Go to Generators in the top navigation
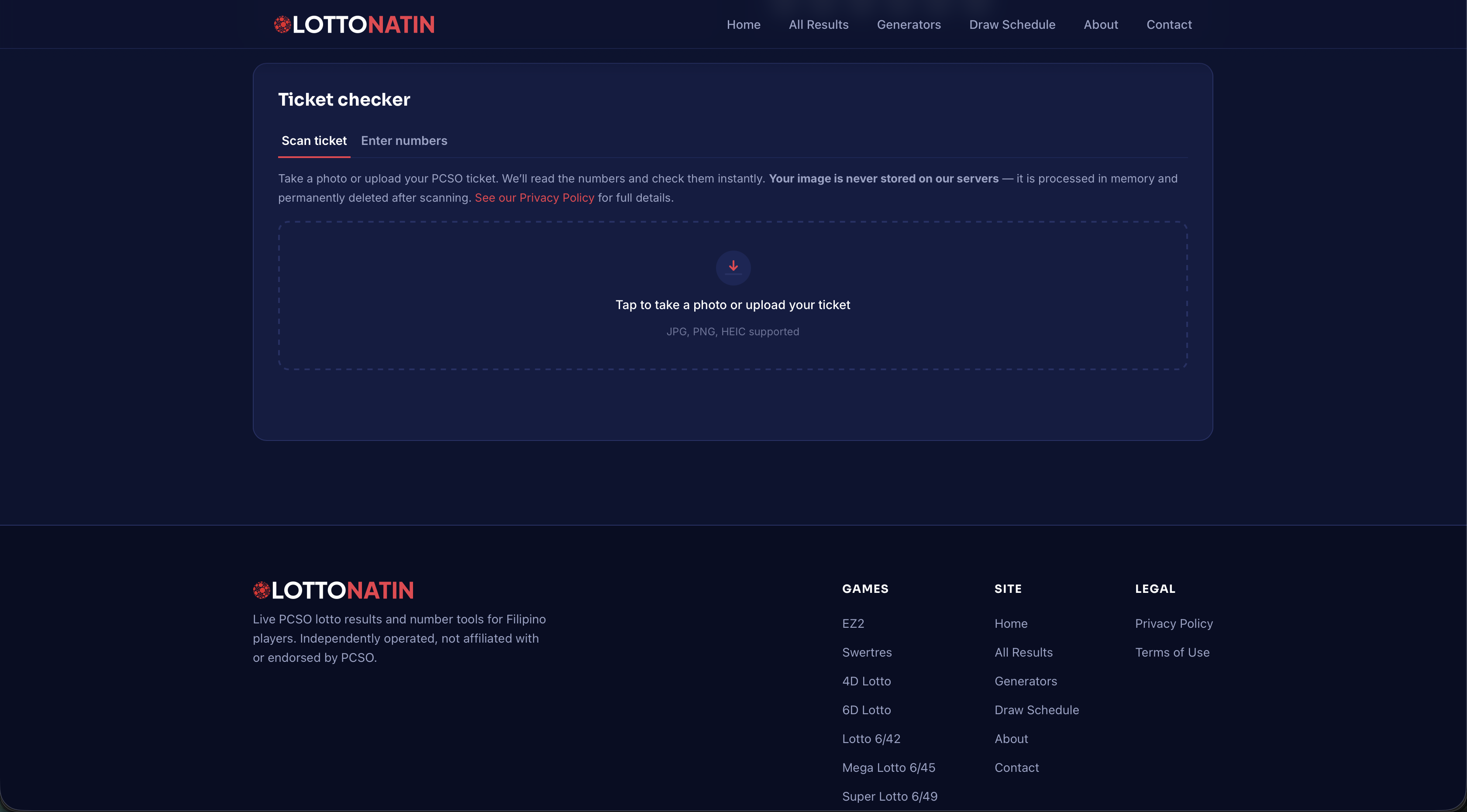1467x812 pixels. pos(908,24)
